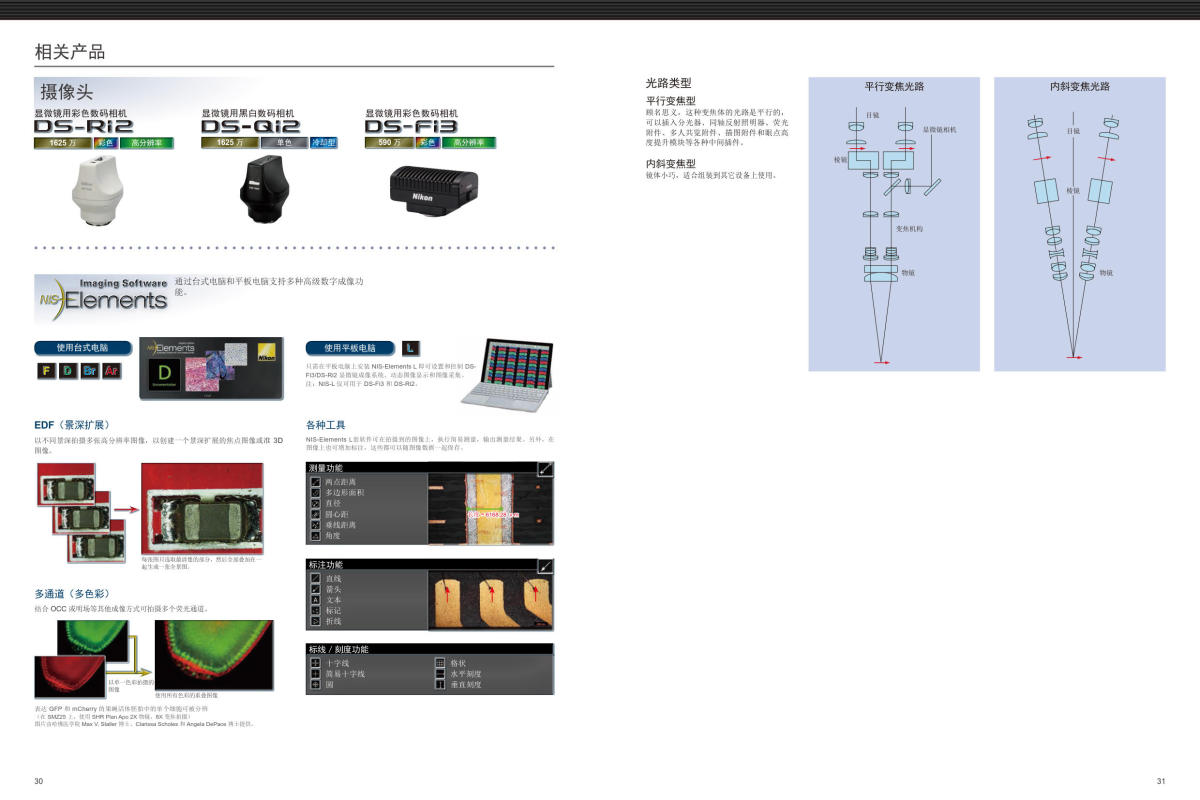1200x800 pixels.
Task: Click the 平行变焦光路 diagram title
Action: click(894, 87)
